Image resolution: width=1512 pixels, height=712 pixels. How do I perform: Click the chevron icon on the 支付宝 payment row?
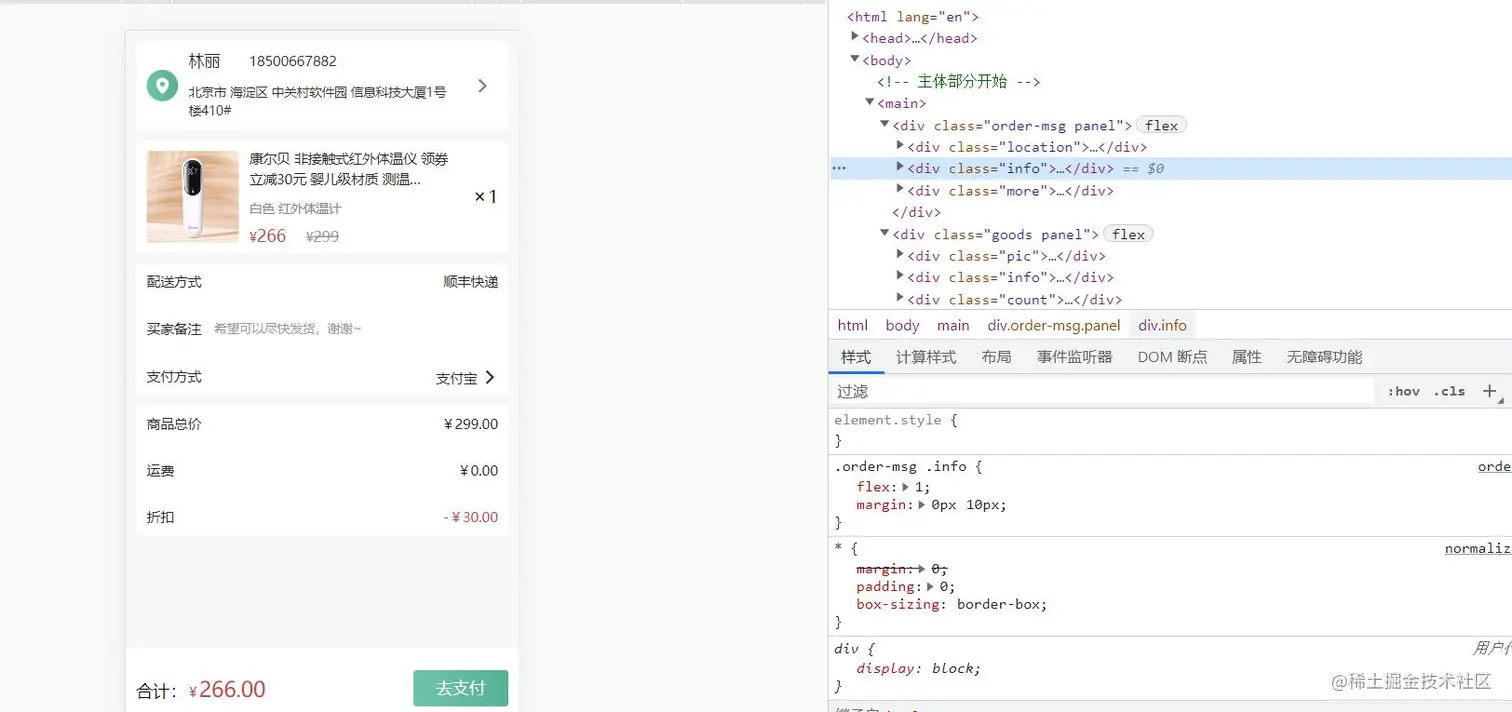pos(489,378)
